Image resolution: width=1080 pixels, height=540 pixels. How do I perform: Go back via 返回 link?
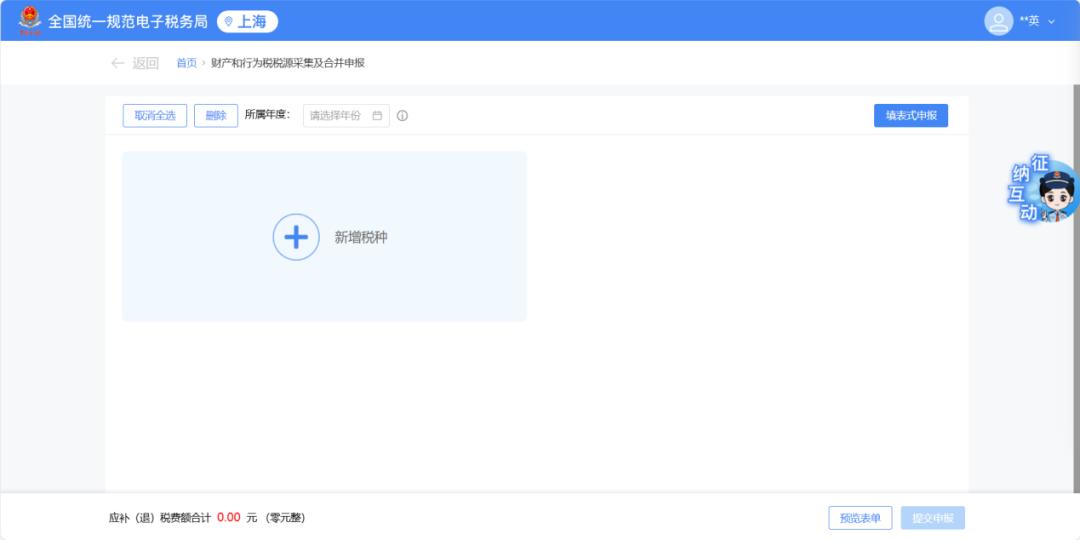coord(145,63)
